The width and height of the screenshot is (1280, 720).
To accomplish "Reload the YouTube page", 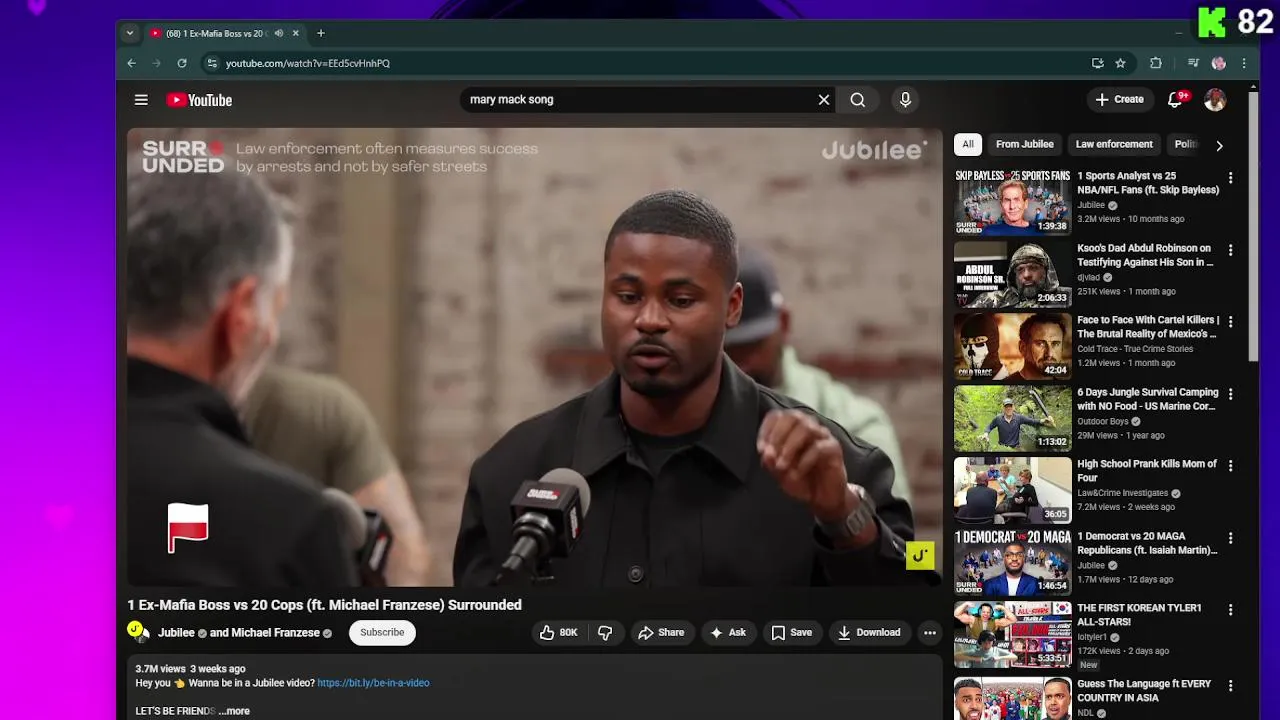I will [182, 63].
